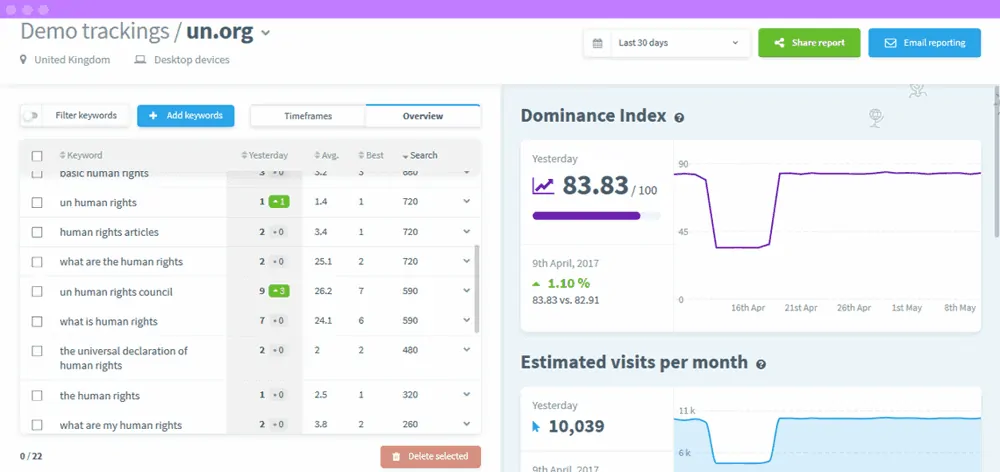Check the universal declaration of human rights row
The image size is (1000, 472).
(x=37, y=351)
